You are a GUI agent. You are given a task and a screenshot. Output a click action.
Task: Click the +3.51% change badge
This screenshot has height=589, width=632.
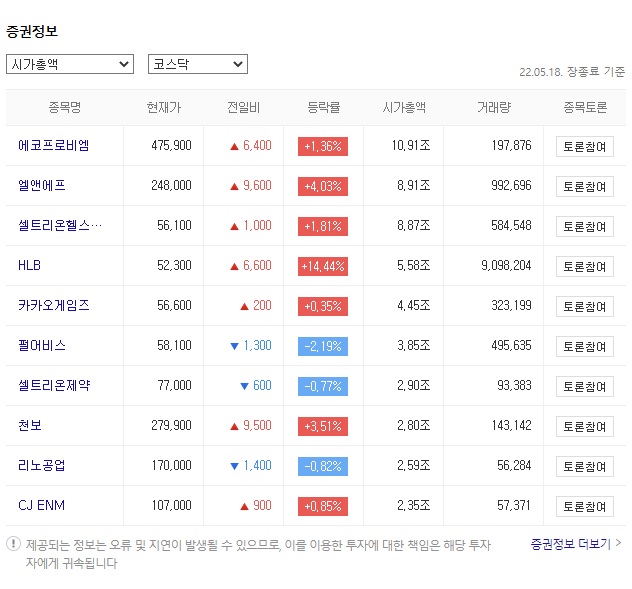pos(323,426)
